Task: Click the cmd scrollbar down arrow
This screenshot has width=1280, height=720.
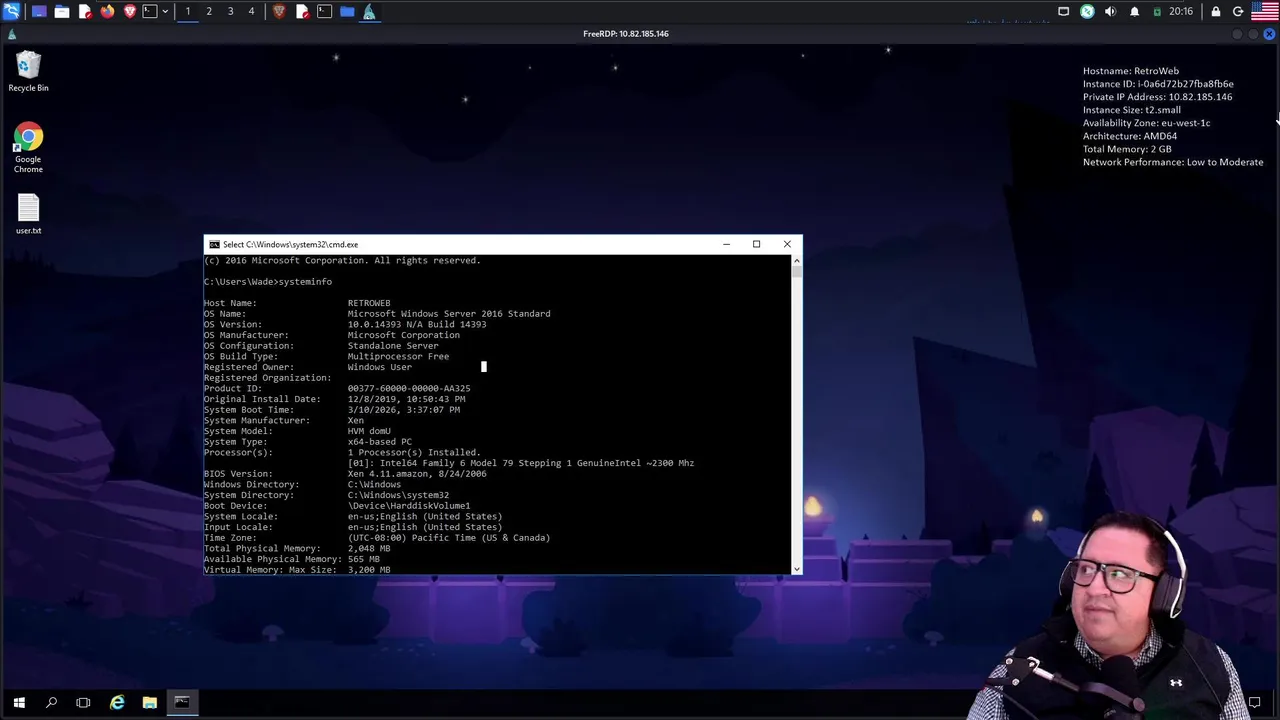Action: click(796, 569)
